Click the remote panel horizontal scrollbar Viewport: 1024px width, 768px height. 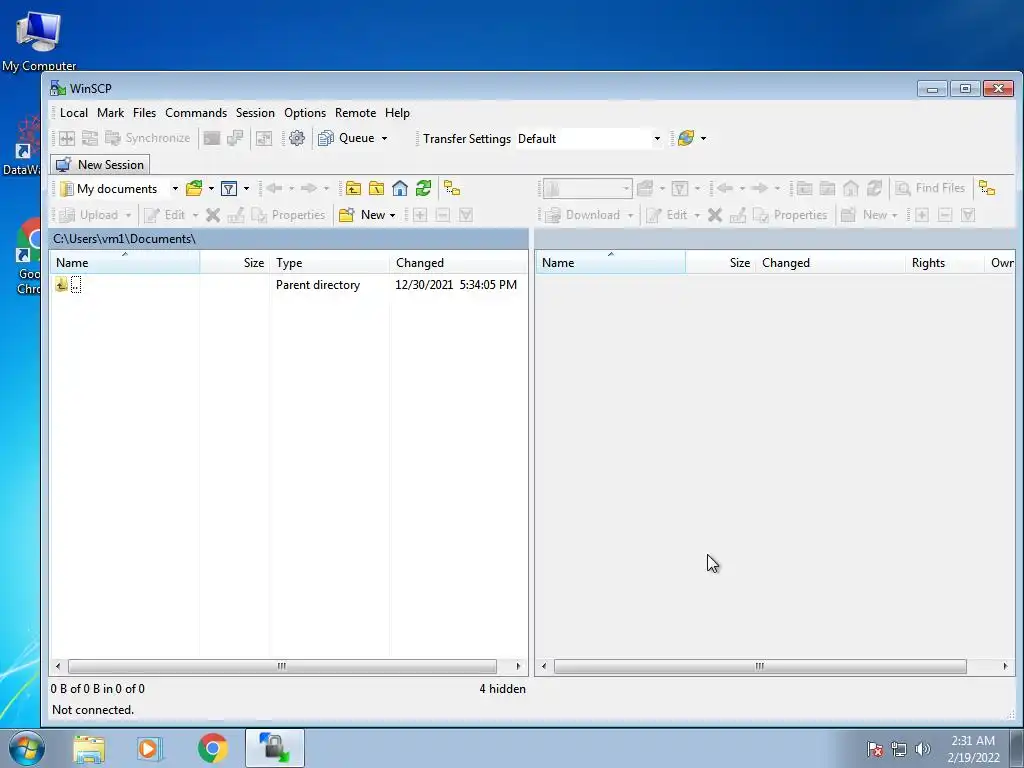760,666
